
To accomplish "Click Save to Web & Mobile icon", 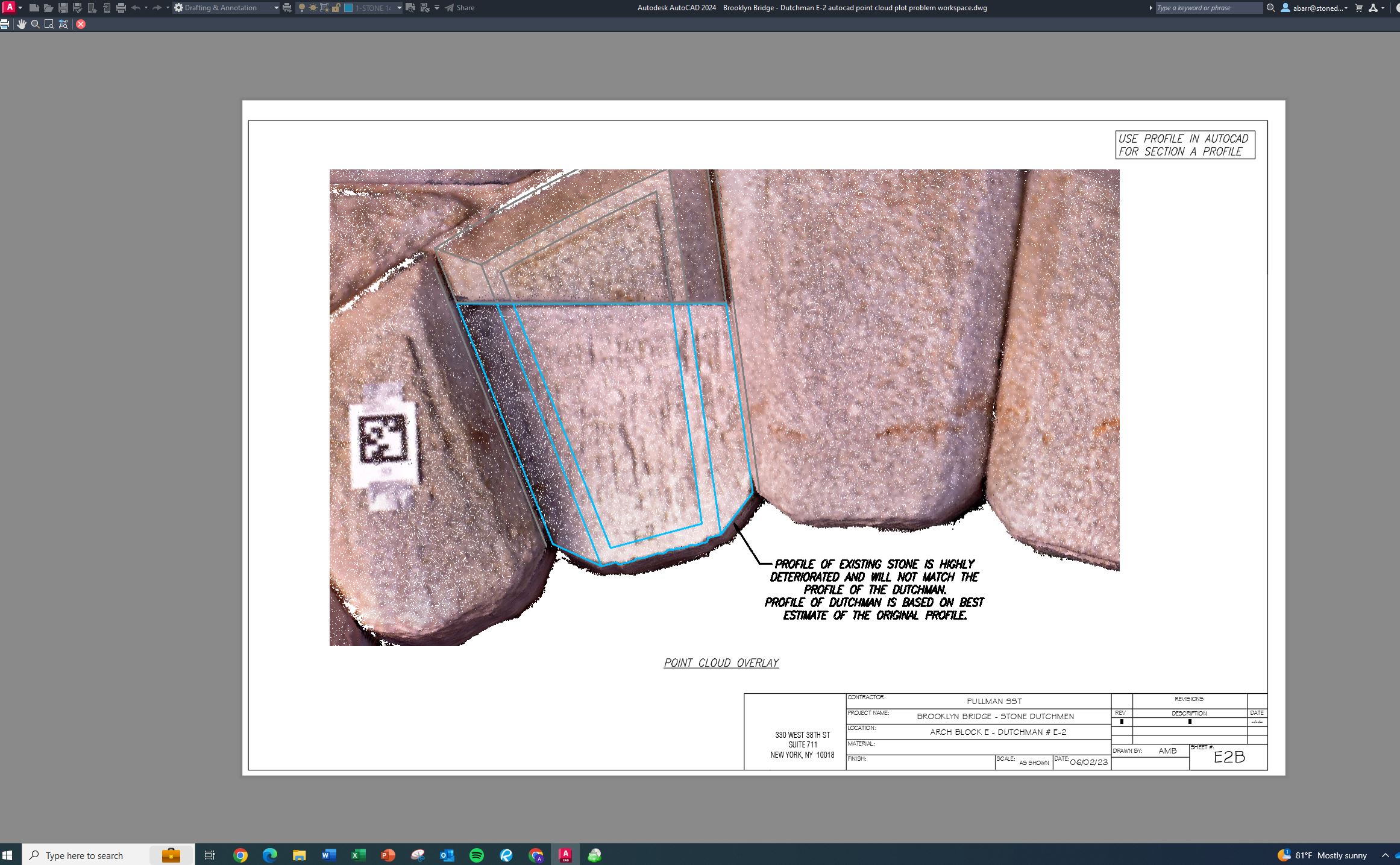I will click(x=107, y=8).
